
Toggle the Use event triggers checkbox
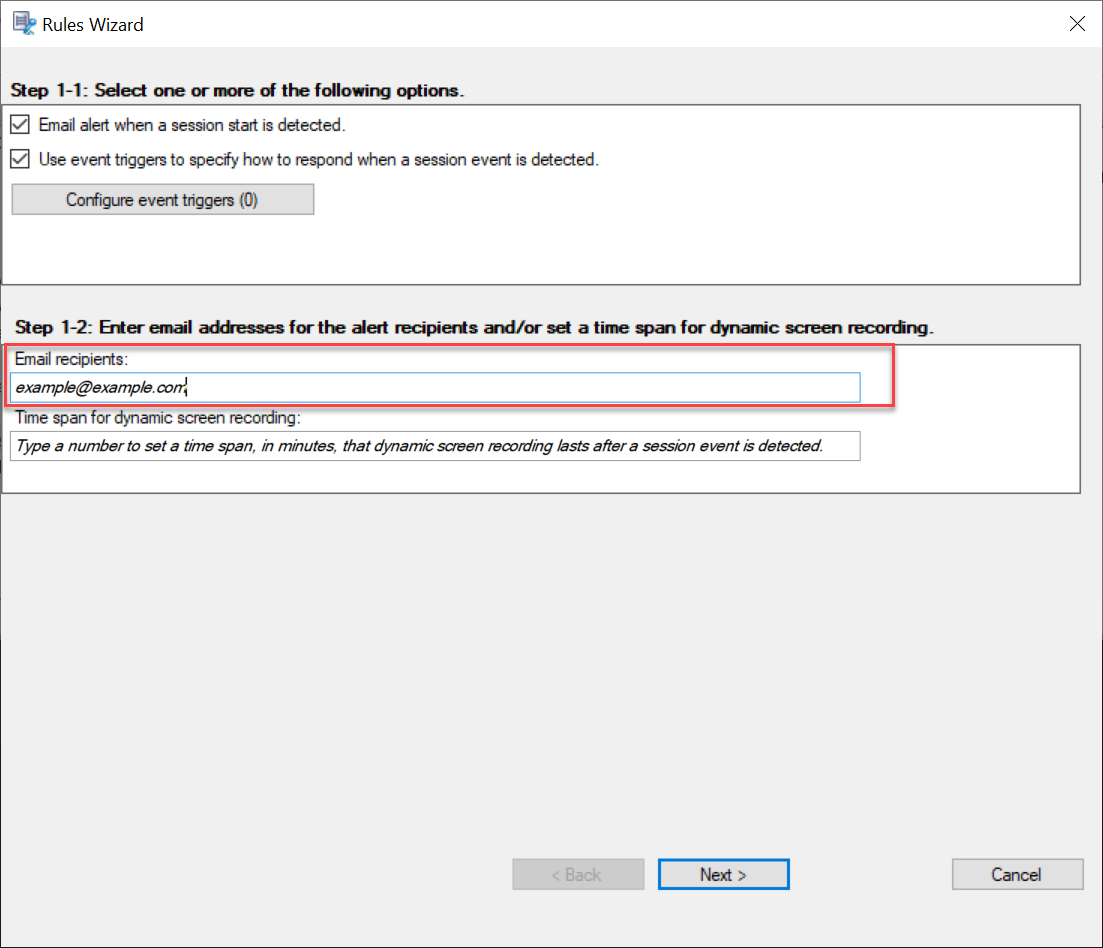tap(20, 159)
